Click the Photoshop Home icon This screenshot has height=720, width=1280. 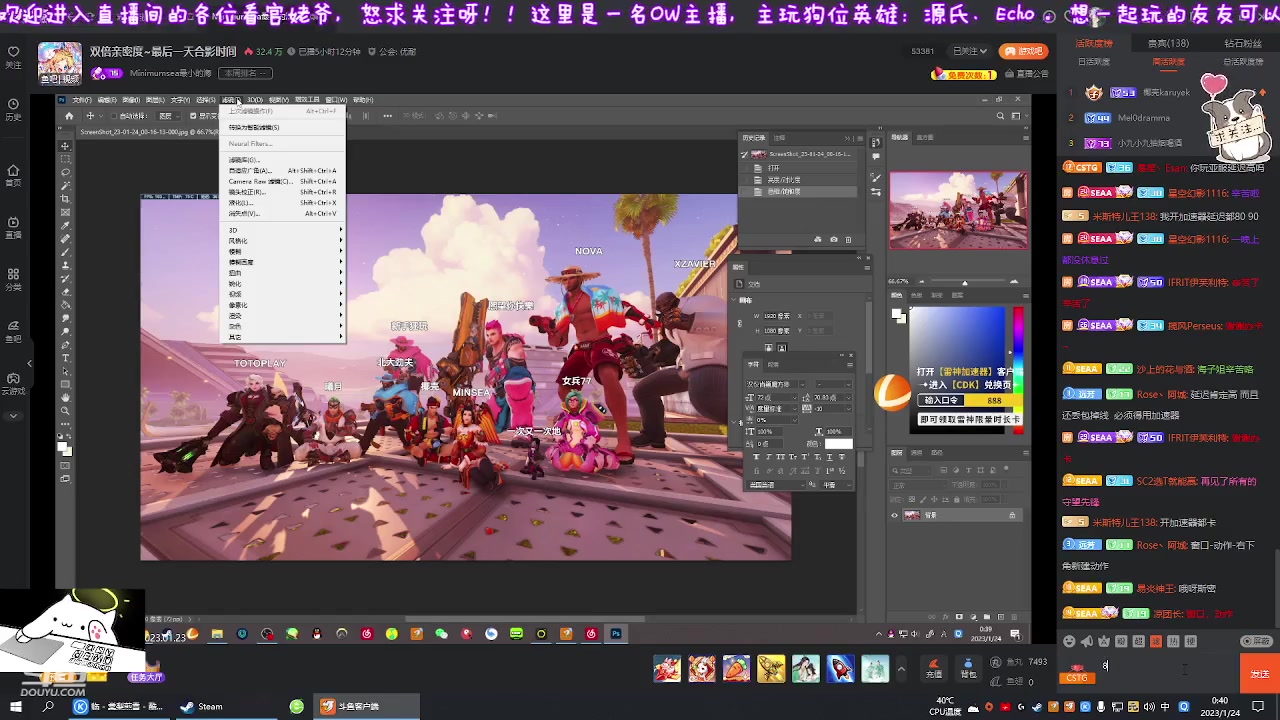[x=69, y=116]
